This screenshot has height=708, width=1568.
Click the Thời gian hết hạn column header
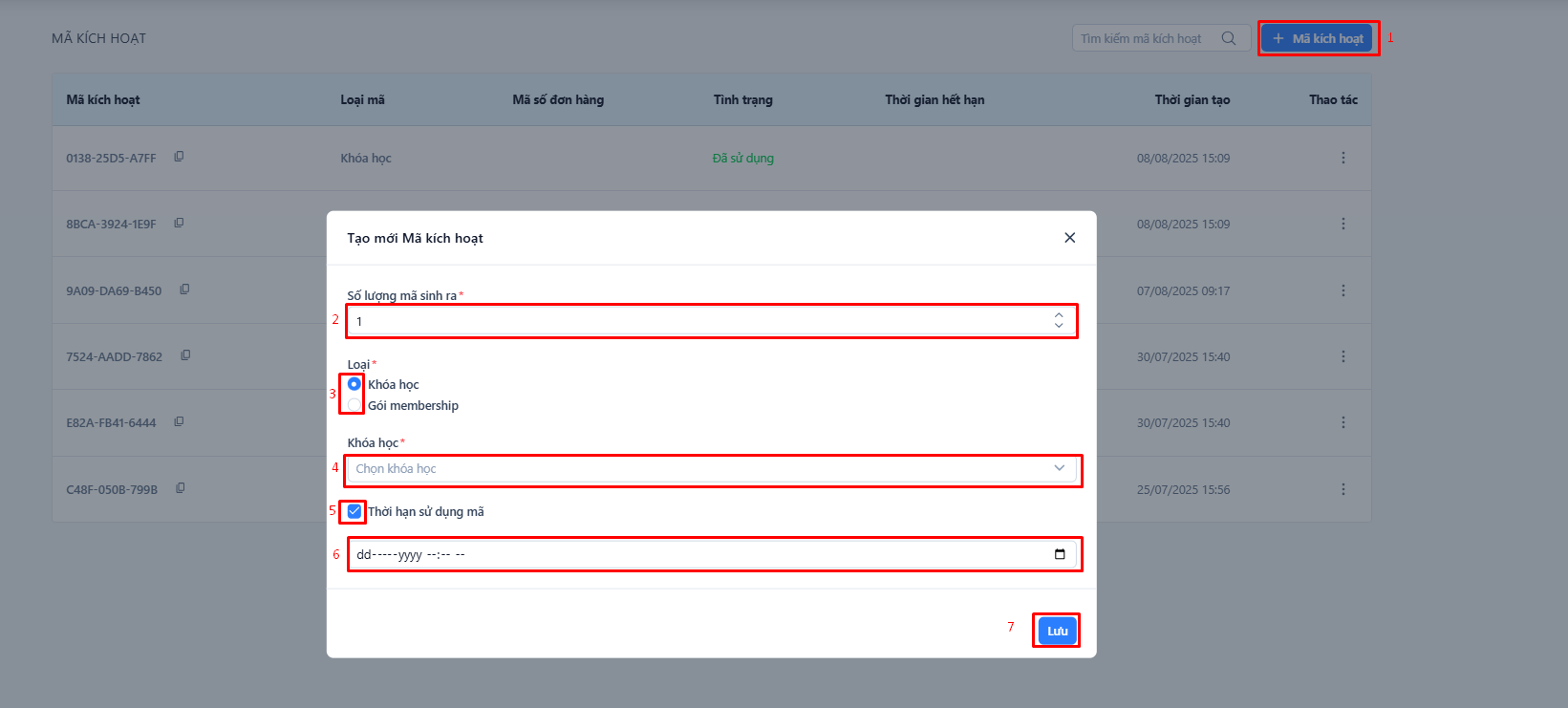pos(934,99)
